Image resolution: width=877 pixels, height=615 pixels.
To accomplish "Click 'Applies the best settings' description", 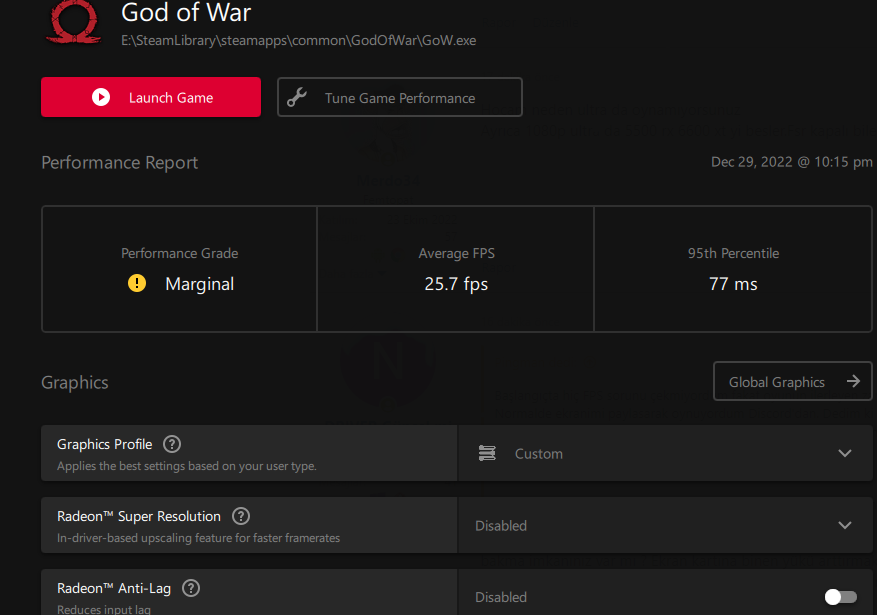I will pyautogui.click(x=187, y=466).
